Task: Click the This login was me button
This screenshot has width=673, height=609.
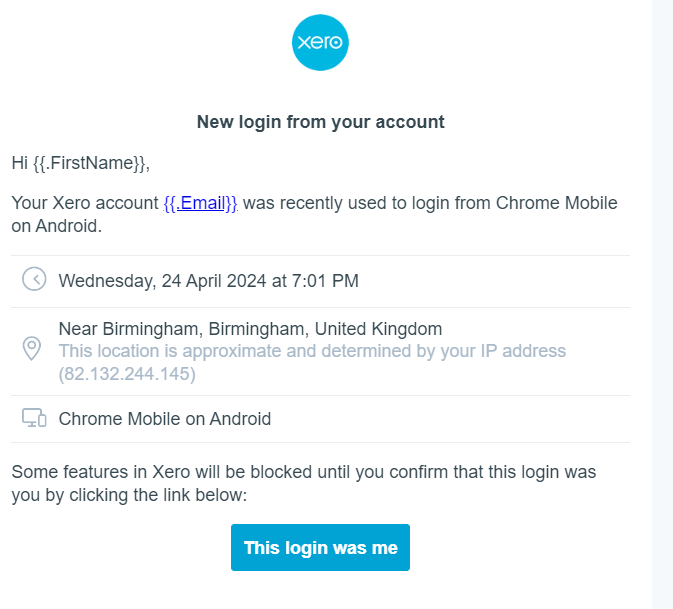Action: [320, 547]
